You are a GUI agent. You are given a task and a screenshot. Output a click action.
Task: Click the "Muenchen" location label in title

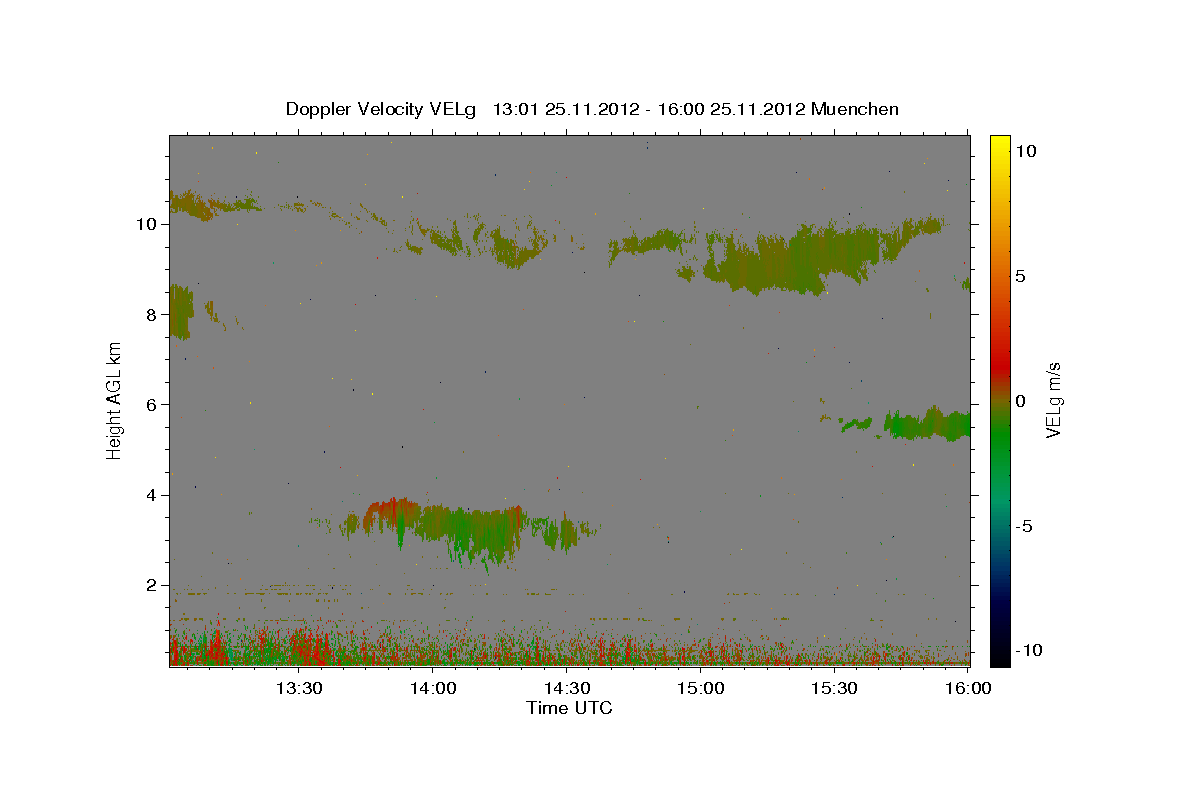(855, 109)
